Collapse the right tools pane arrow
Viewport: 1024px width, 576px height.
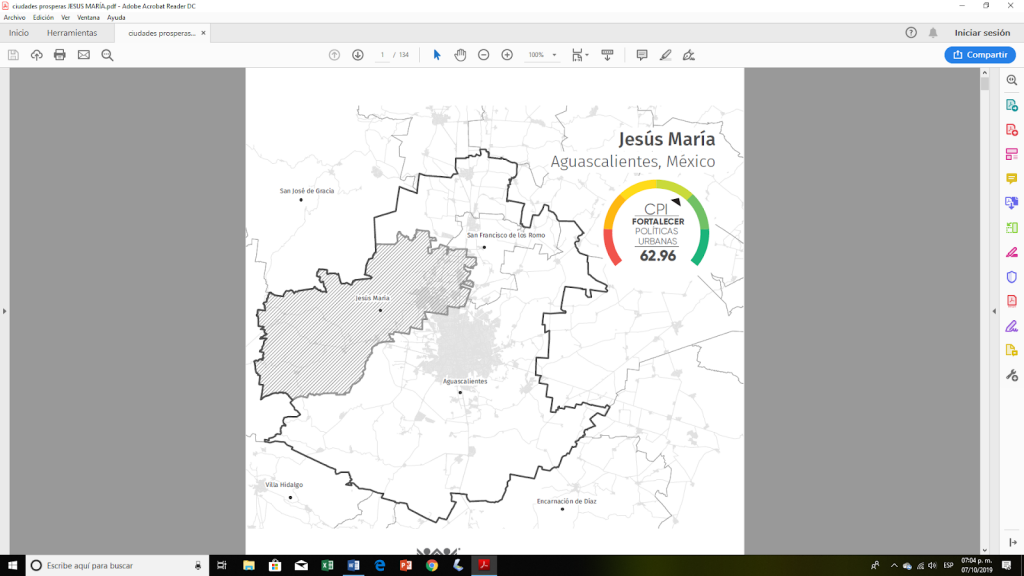(x=994, y=311)
